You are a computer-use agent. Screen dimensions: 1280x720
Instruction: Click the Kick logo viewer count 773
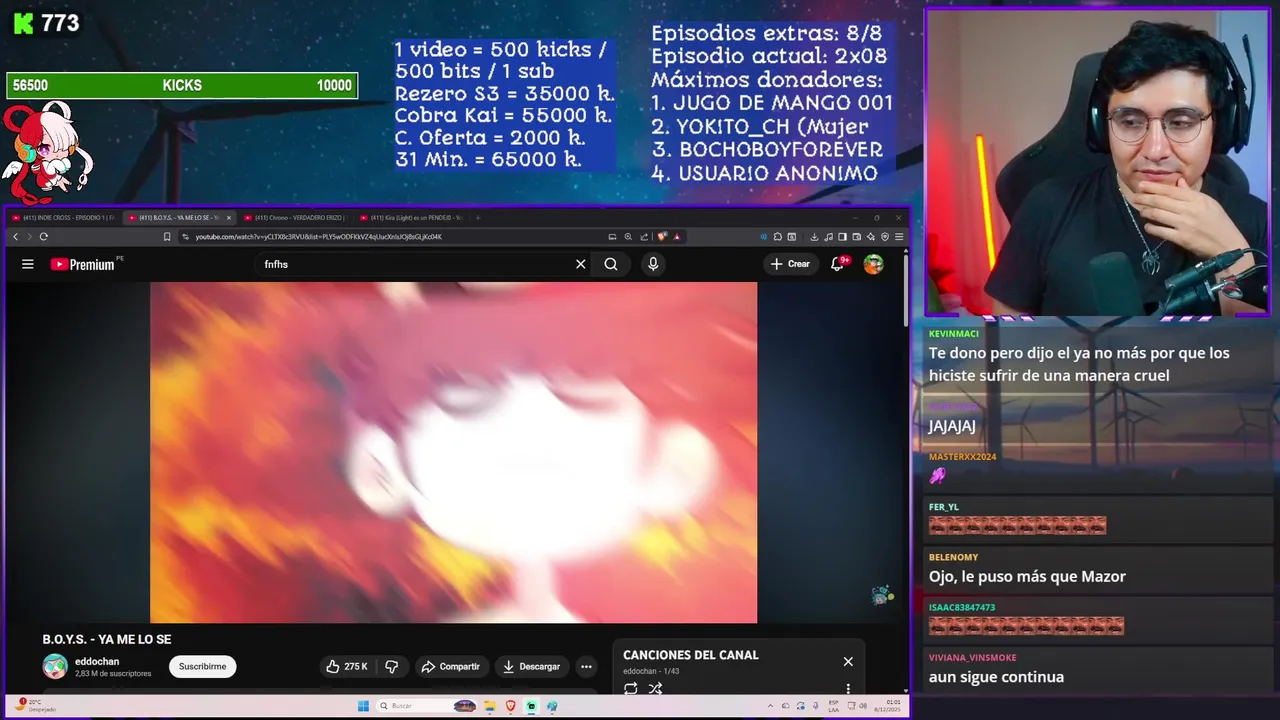[46, 23]
